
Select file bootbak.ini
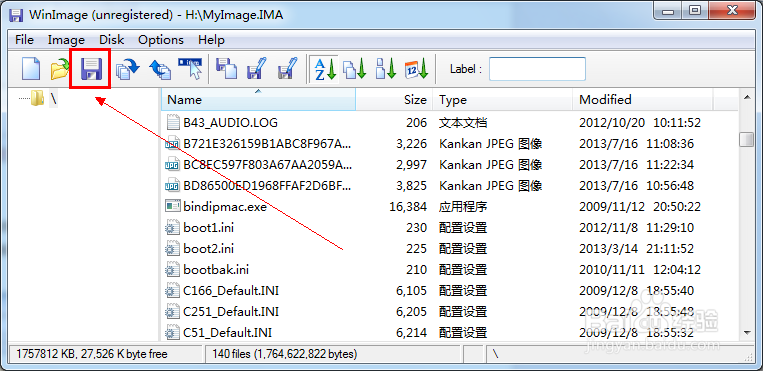tap(217, 269)
